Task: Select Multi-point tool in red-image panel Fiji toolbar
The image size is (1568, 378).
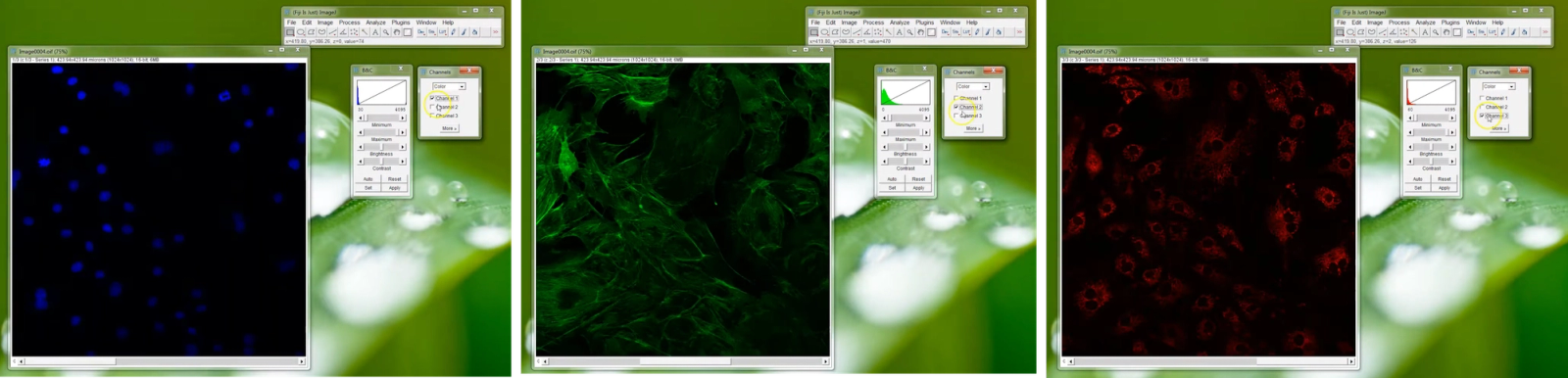Action: [x=1403, y=32]
